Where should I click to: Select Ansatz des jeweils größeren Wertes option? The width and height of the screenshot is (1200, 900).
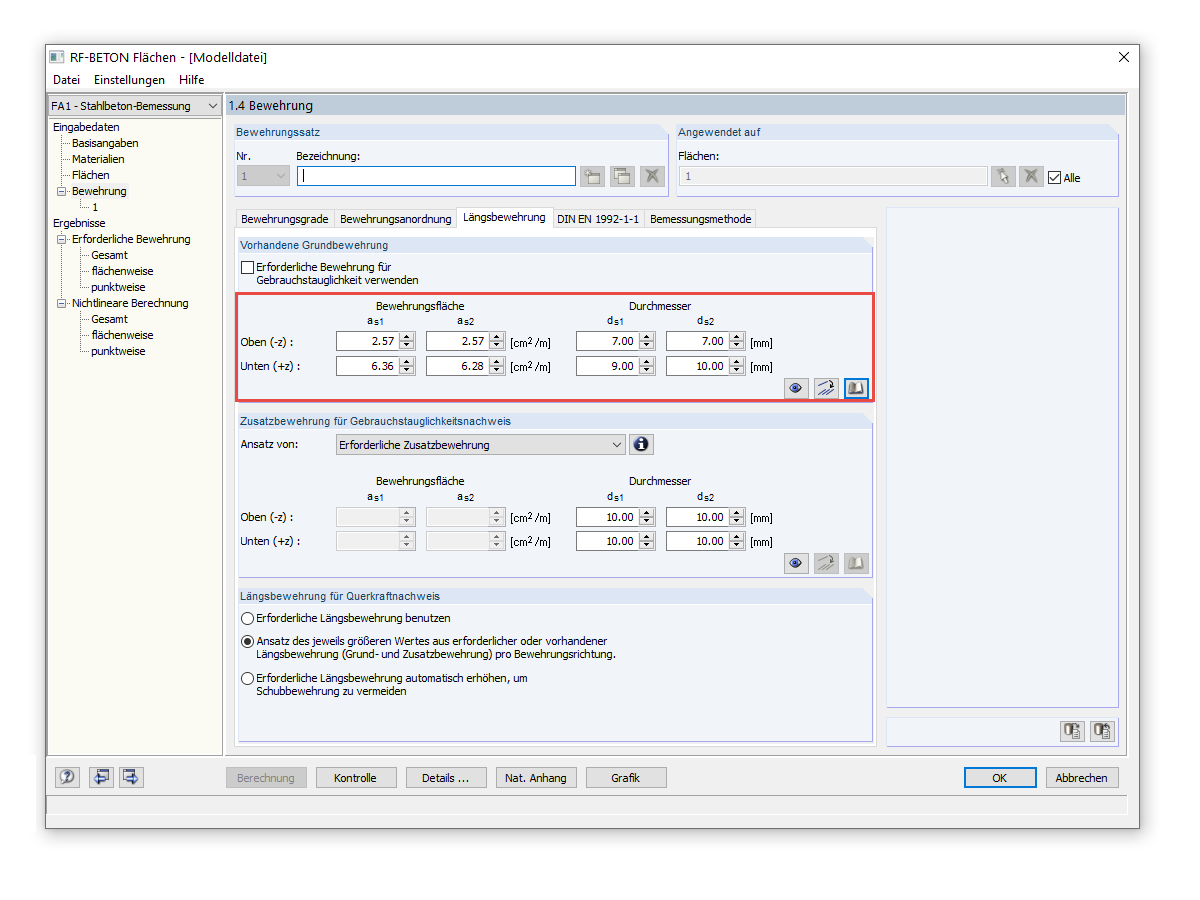pyautogui.click(x=247, y=641)
